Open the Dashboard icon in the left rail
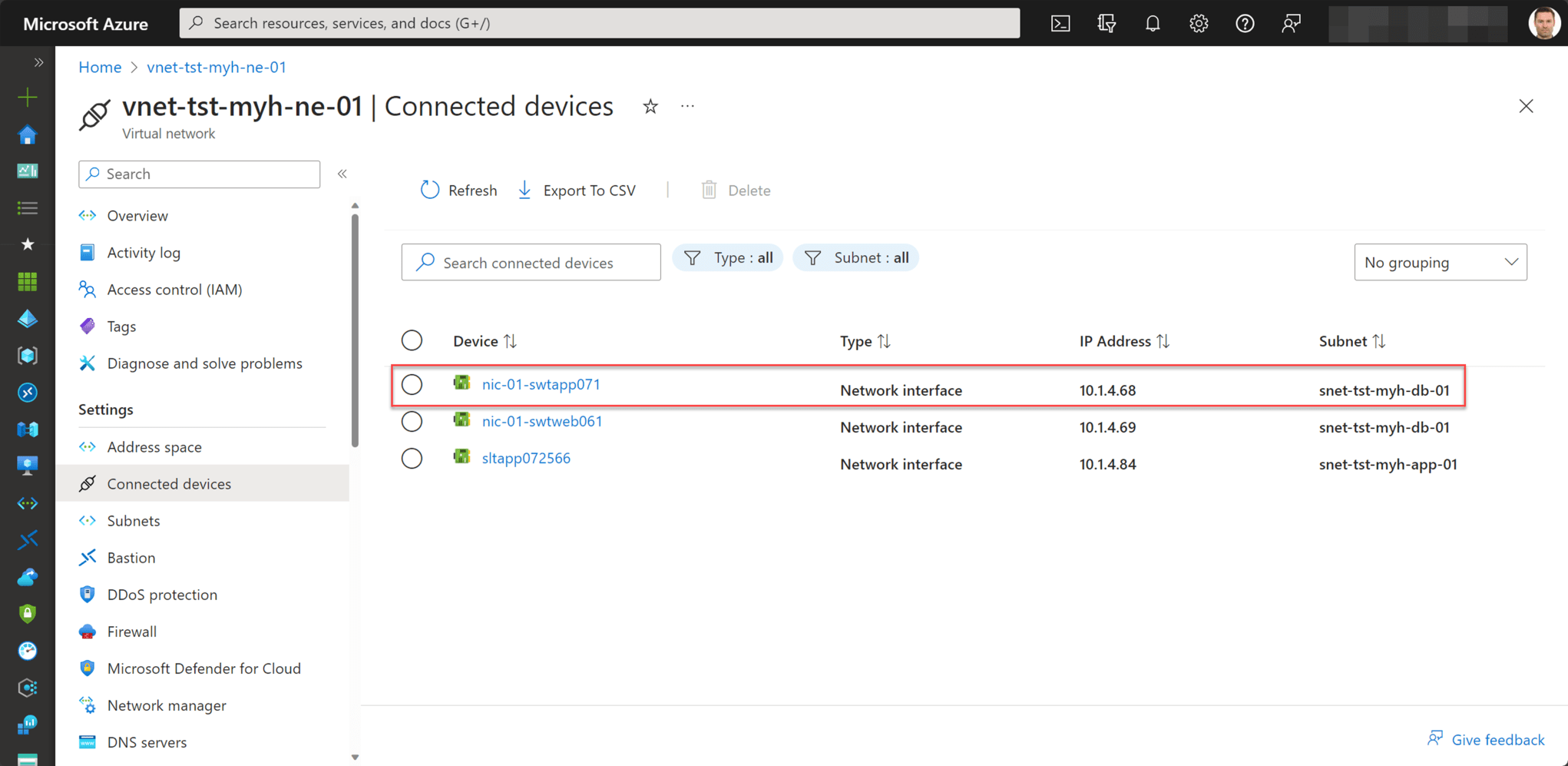 coord(28,171)
